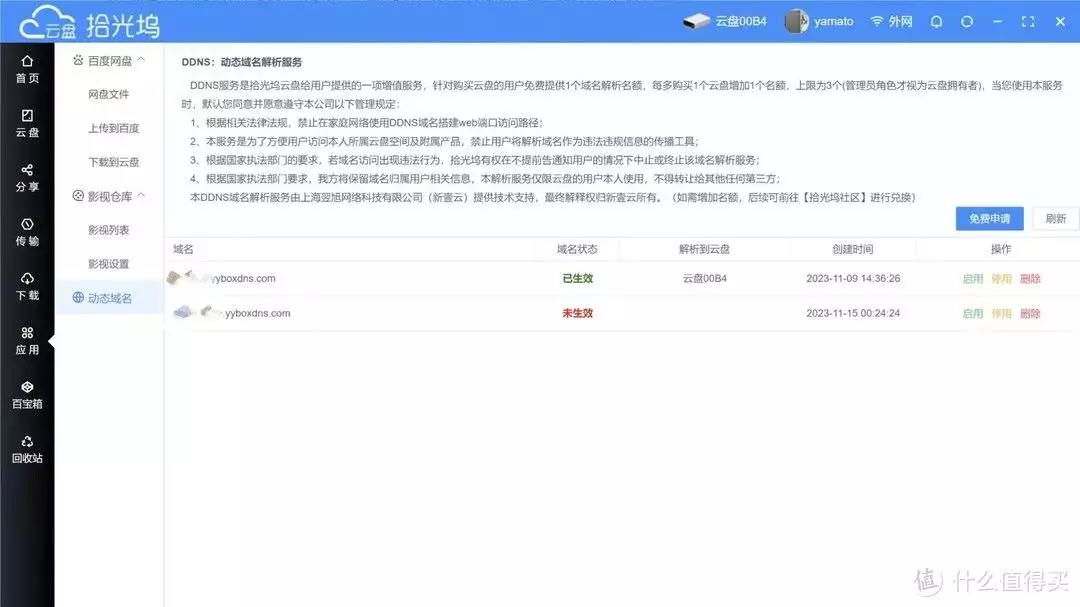Image resolution: width=1080 pixels, height=607 pixels.
Task: Click the 外网 network status indicator
Action: point(891,21)
